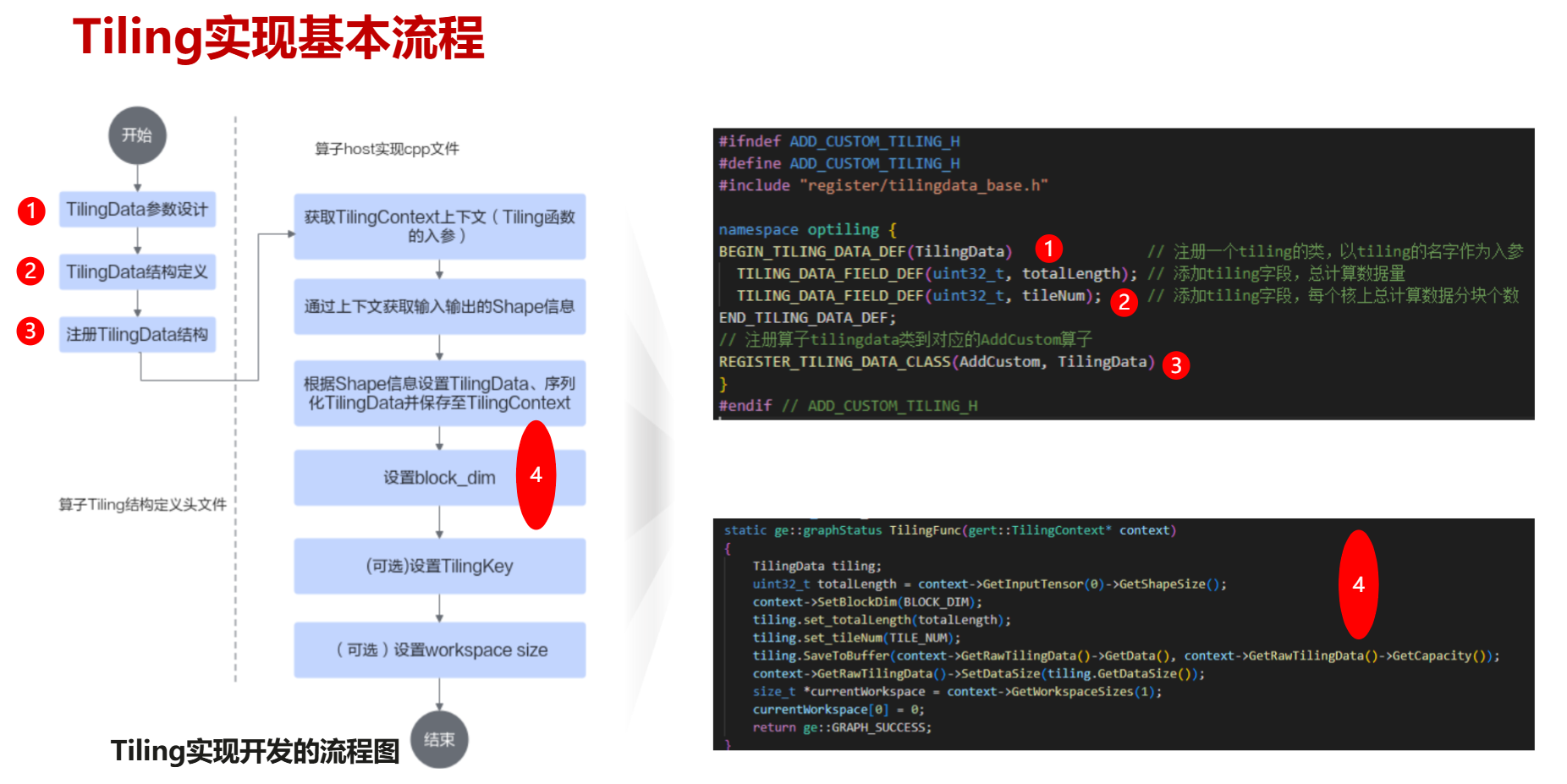Click the 开始 start circle node
Viewport: 1567px width, 784px height.
click(x=136, y=135)
